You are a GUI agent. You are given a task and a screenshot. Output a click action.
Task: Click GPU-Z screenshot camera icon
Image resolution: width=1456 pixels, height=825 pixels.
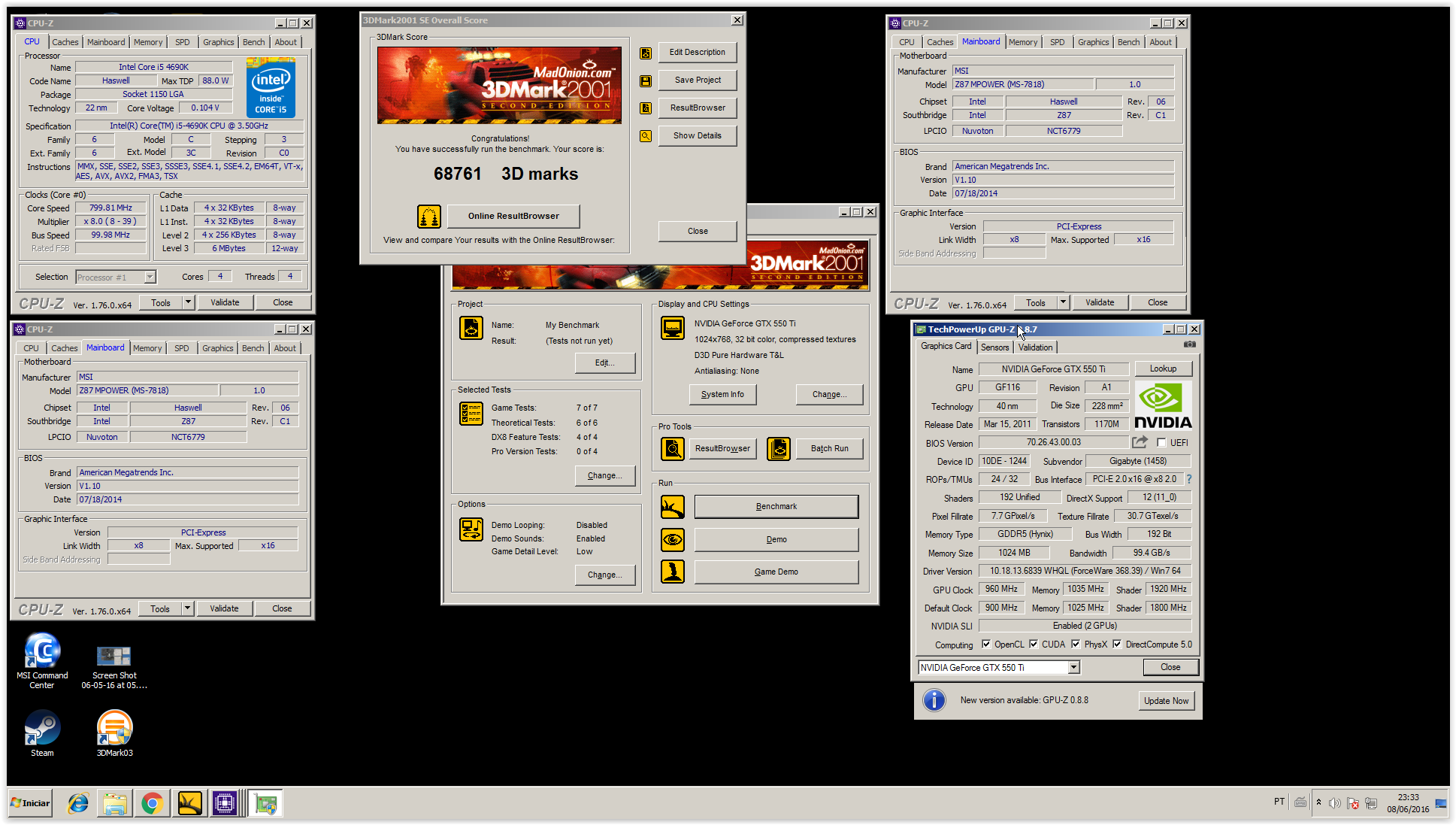(x=1189, y=344)
